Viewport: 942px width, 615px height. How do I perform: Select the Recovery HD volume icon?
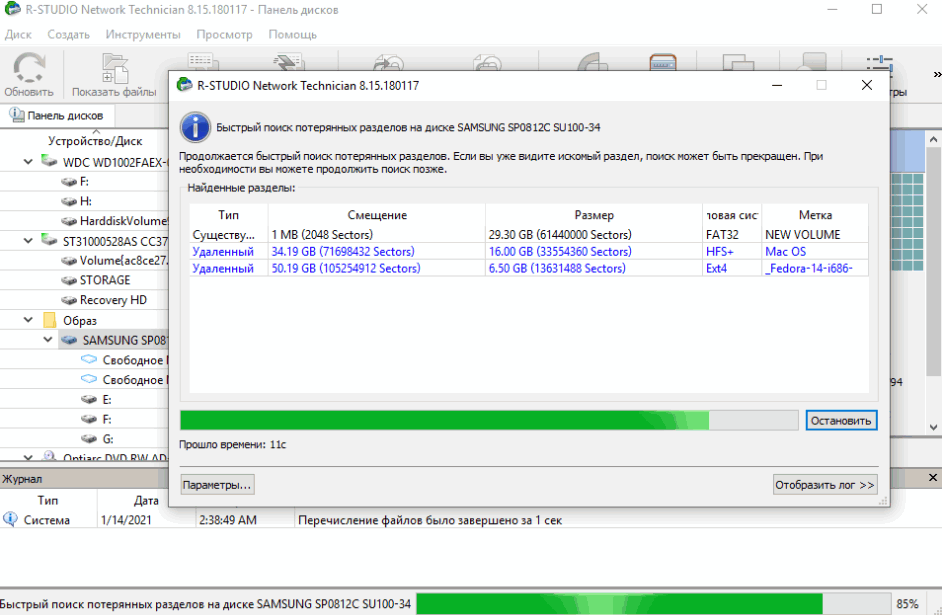pyautogui.click(x=69, y=300)
